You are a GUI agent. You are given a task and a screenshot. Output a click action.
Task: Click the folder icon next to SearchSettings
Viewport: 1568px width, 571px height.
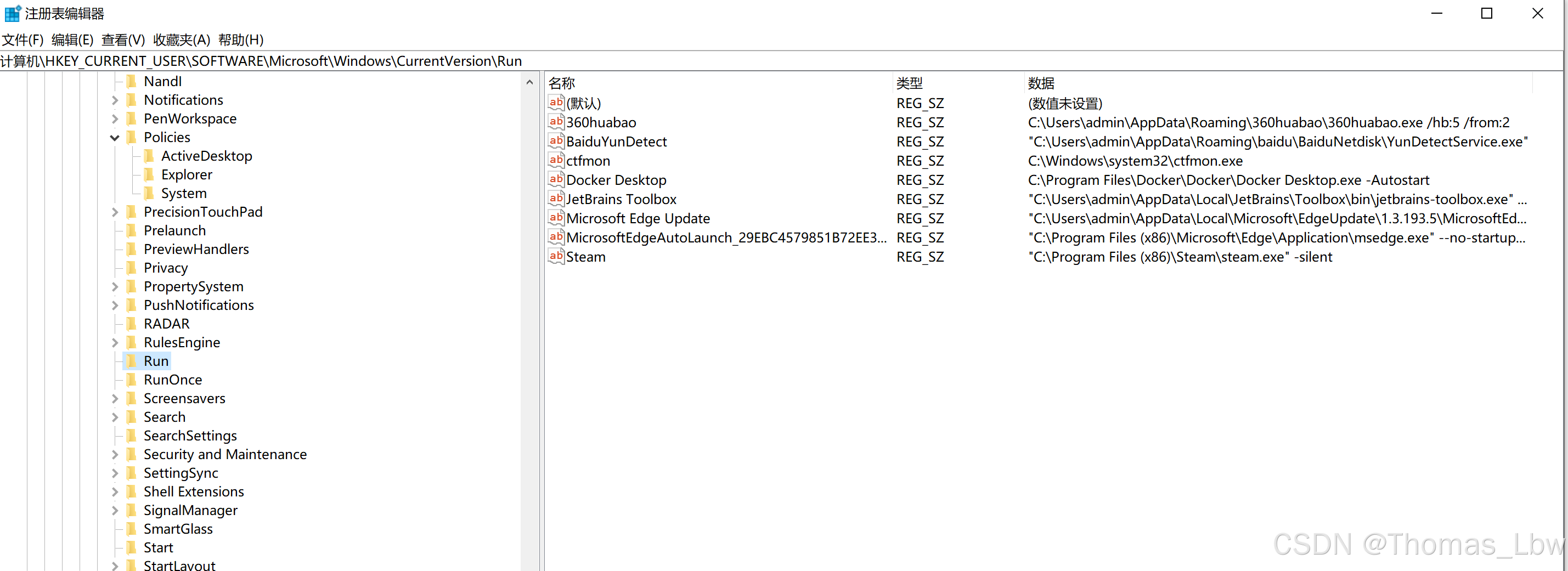132,436
